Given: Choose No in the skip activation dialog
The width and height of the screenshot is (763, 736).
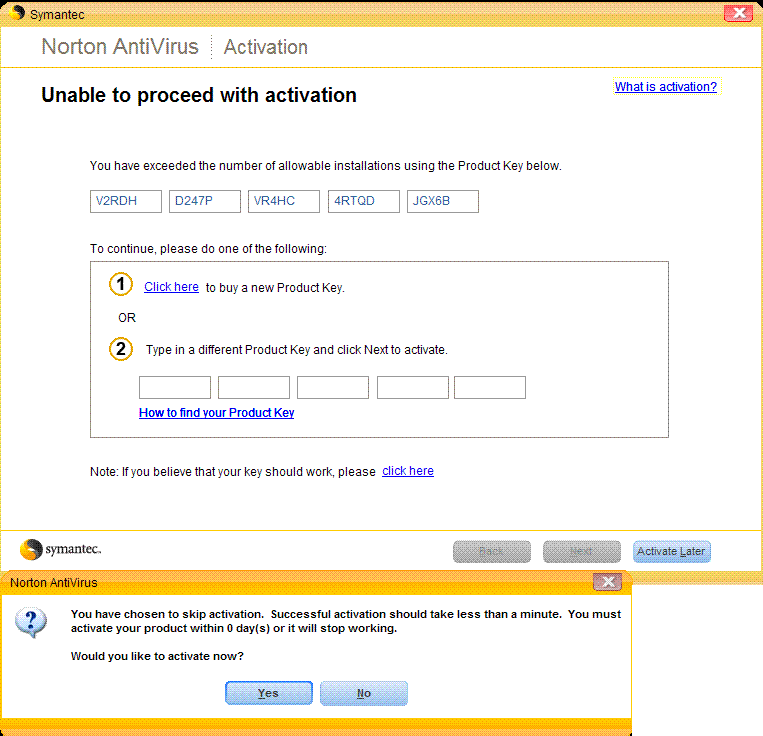Looking at the screenshot, I should coord(363,693).
